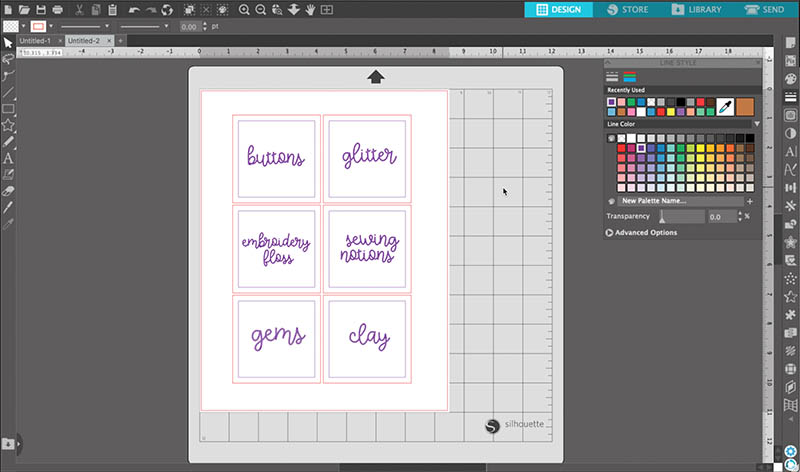
Task: Select the Knife tool
Action: pos(8,207)
